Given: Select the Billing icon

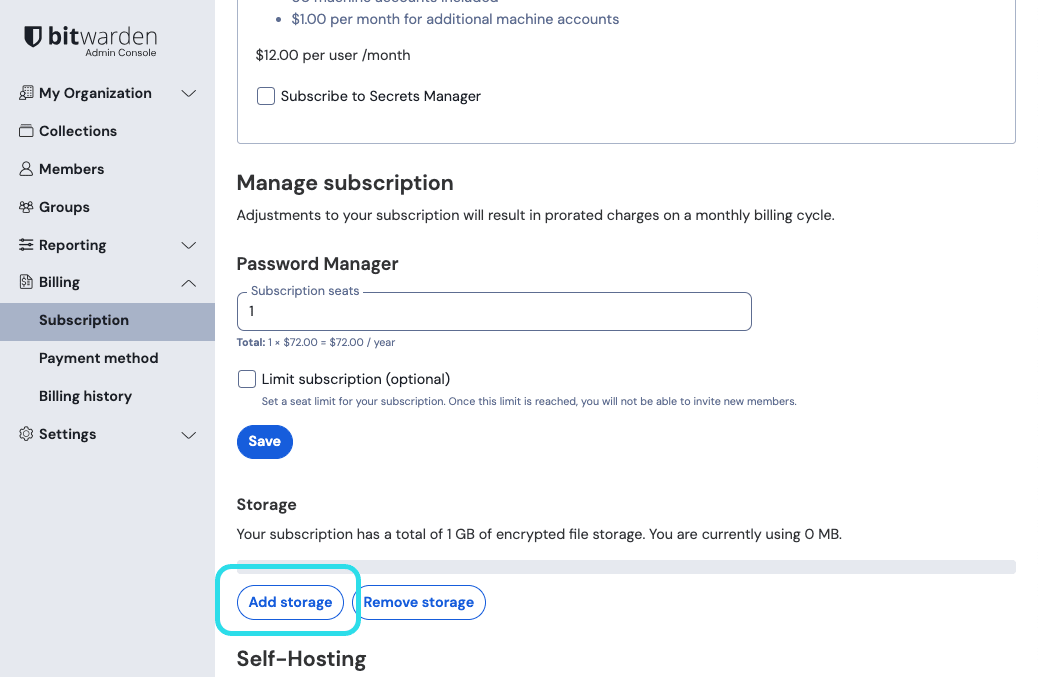Looking at the screenshot, I should [25, 282].
